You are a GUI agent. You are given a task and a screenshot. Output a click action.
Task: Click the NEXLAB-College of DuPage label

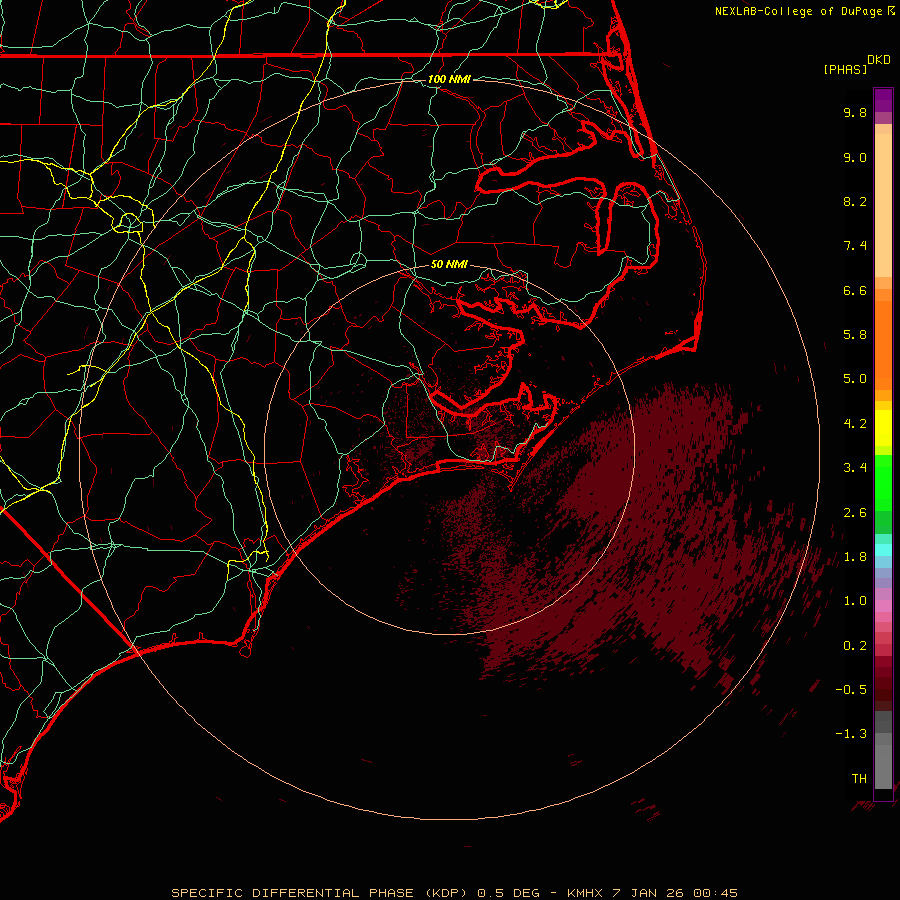point(798,11)
